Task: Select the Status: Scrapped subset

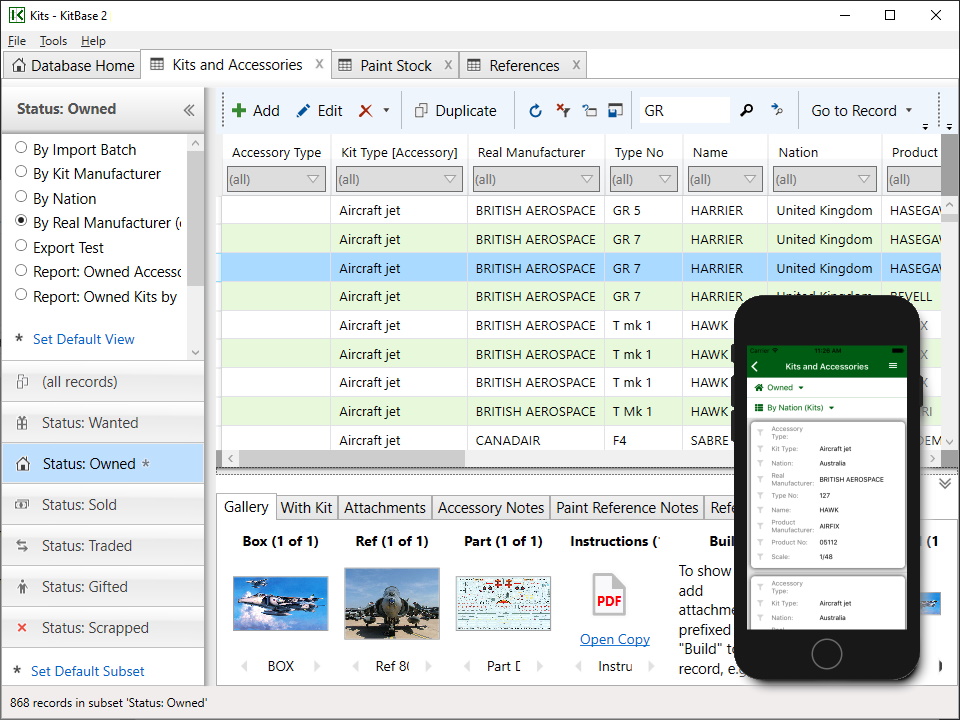Action: (103, 628)
